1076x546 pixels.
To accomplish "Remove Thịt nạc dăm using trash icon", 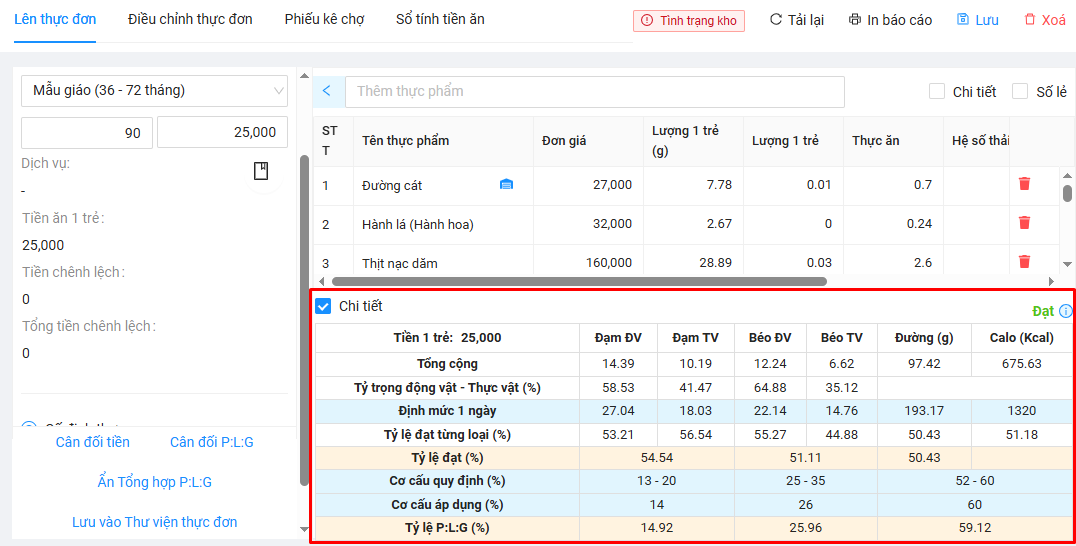I will pos(1024,262).
